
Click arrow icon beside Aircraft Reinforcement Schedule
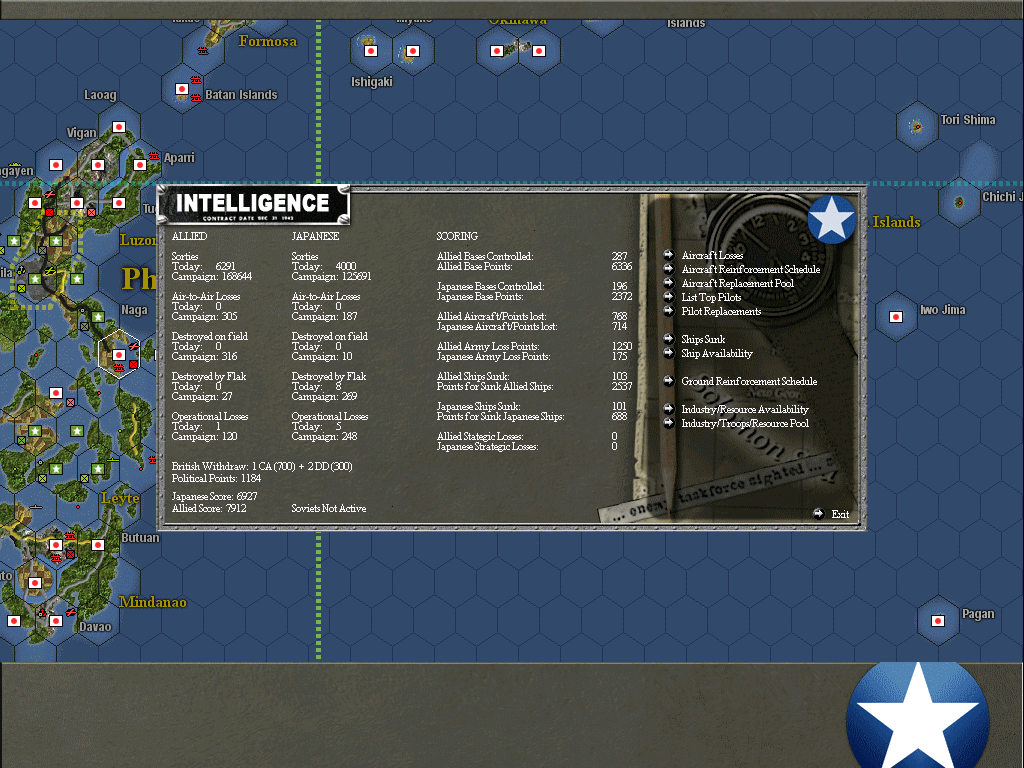[668, 268]
